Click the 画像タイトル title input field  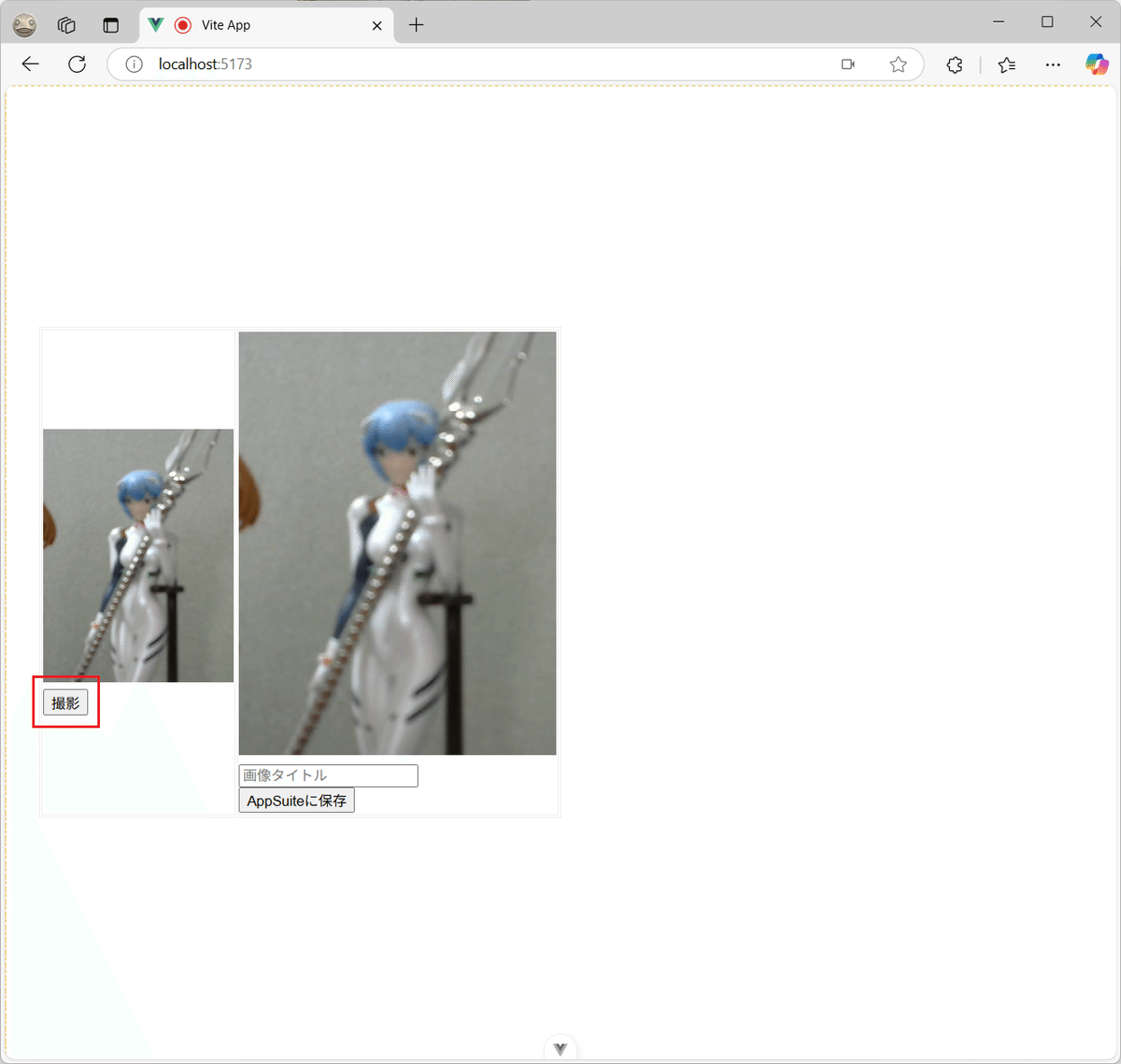(x=328, y=775)
